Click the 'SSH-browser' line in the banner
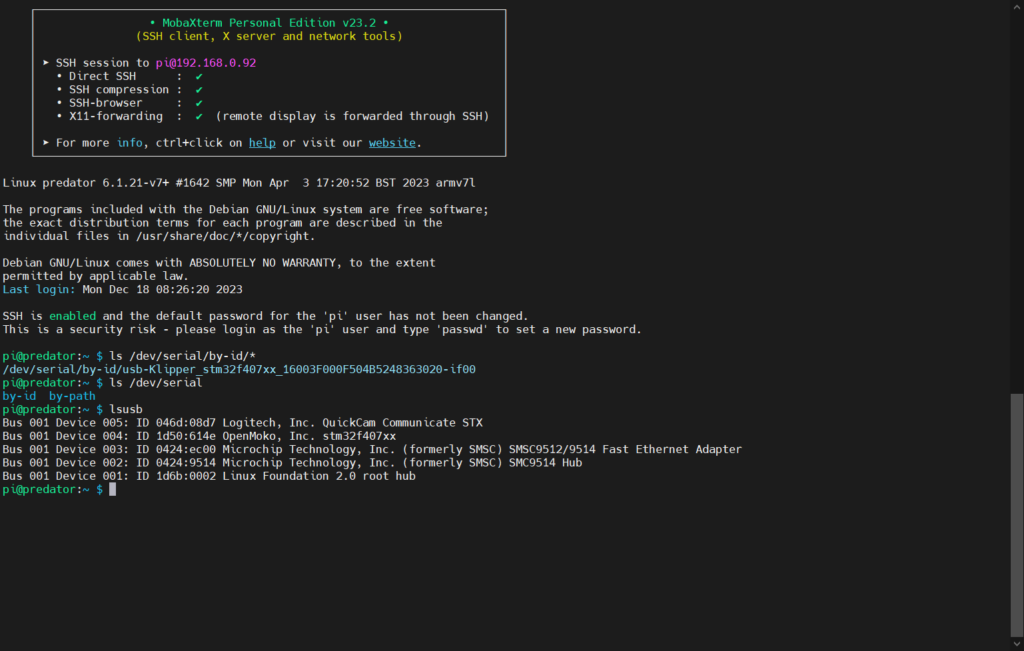Screen dimensions: 1024x651 point(130,103)
